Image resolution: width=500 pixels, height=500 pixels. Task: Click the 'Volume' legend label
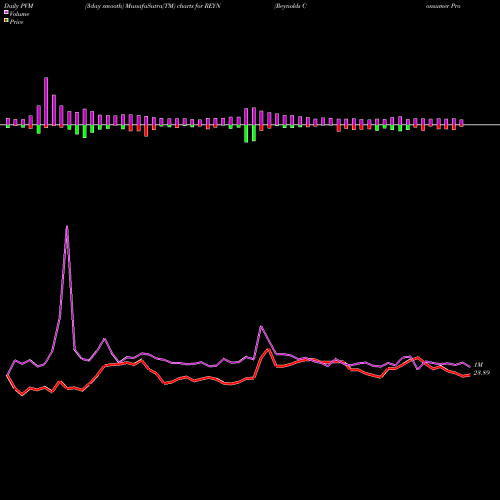[x=19, y=14]
